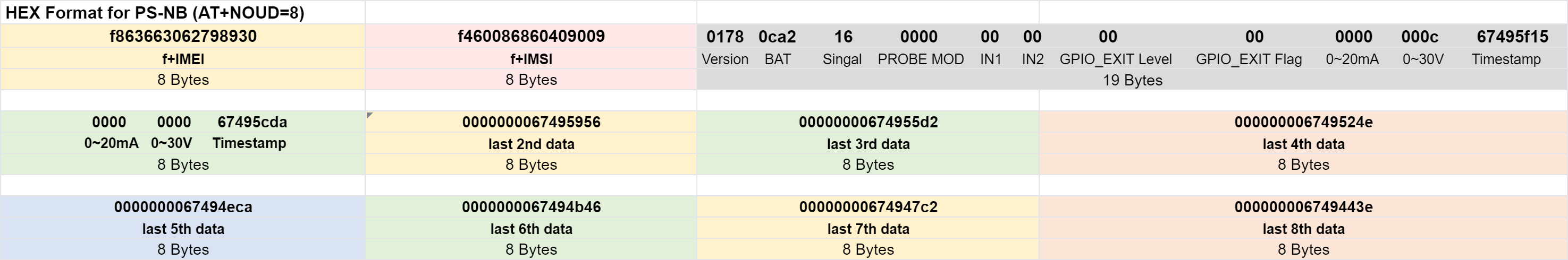Click the hex value 0000000067494b46
The height and width of the screenshot is (260, 1568).
pyautogui.click(x=531, y=207)
